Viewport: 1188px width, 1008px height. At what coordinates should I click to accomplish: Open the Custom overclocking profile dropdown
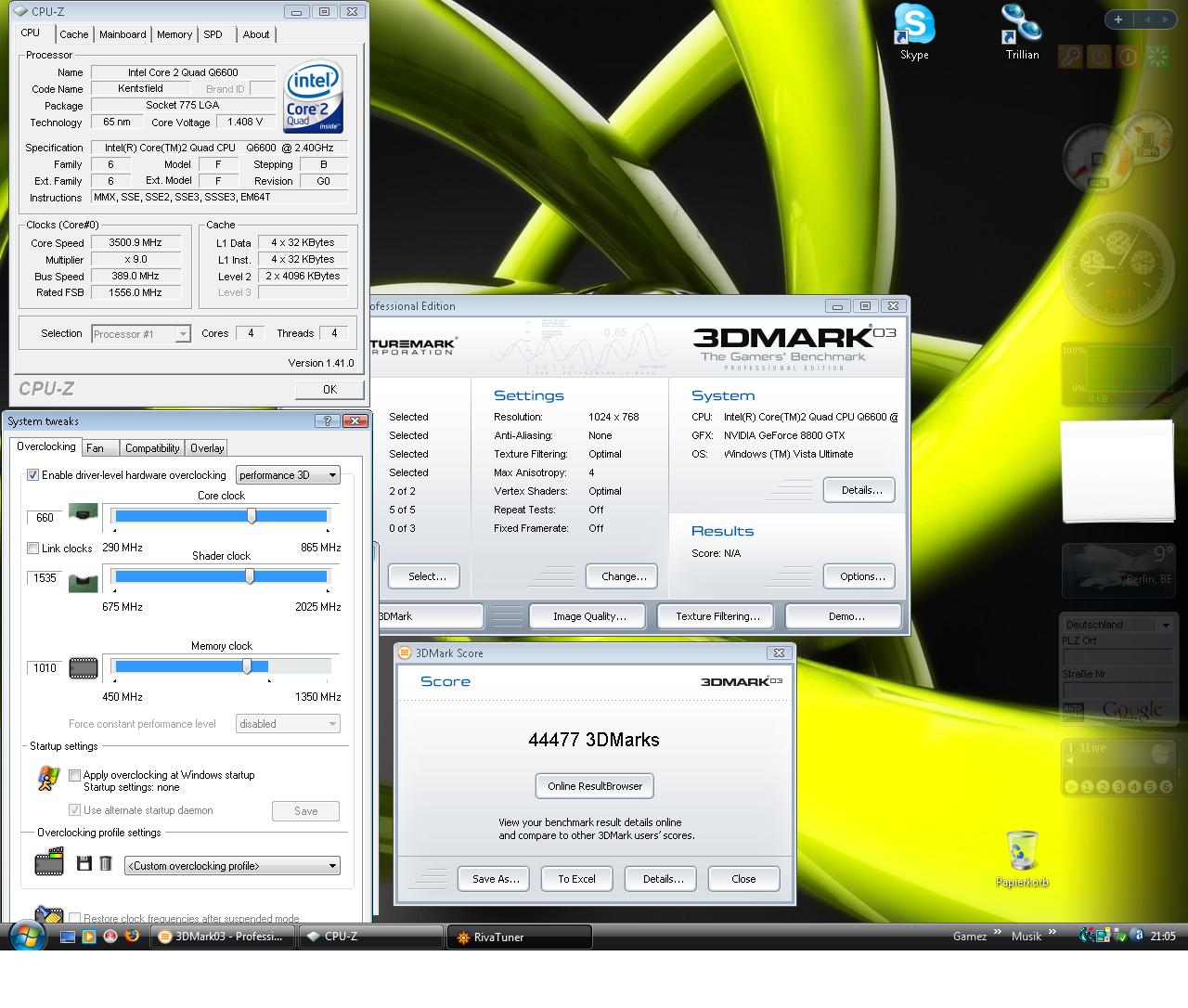pos(232,866)
